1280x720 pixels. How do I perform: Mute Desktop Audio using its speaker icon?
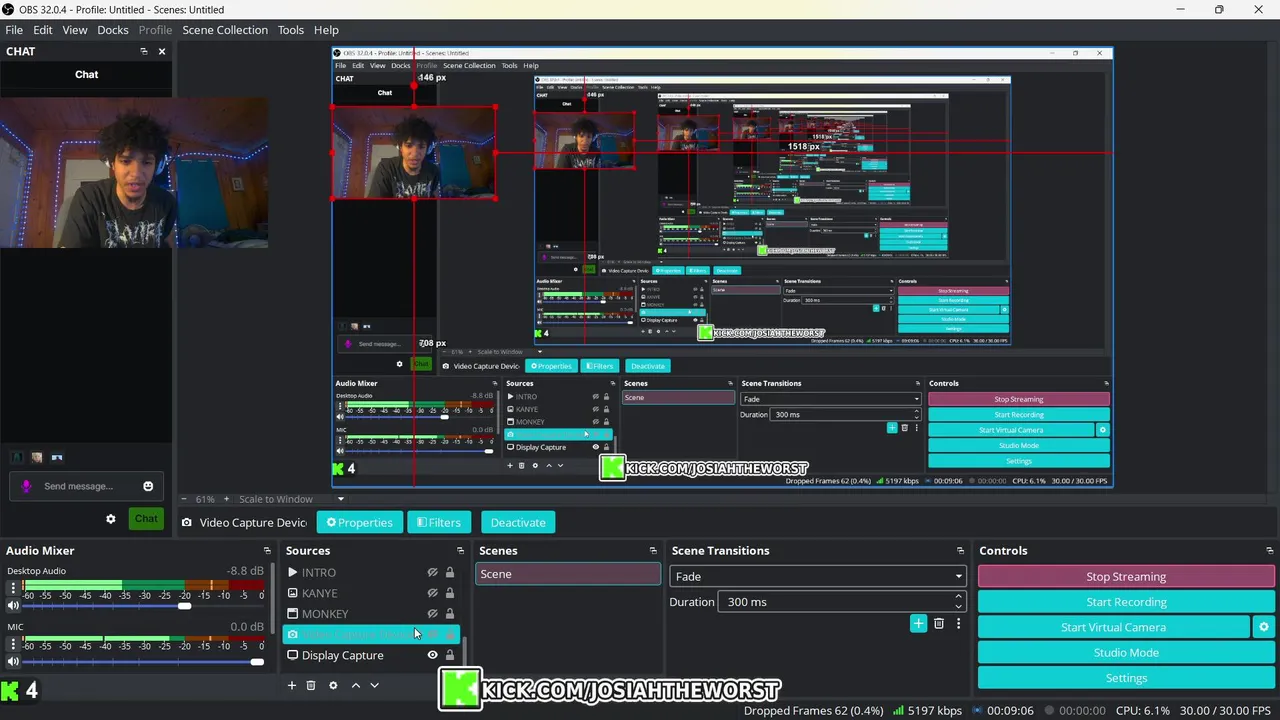[13, 606]
